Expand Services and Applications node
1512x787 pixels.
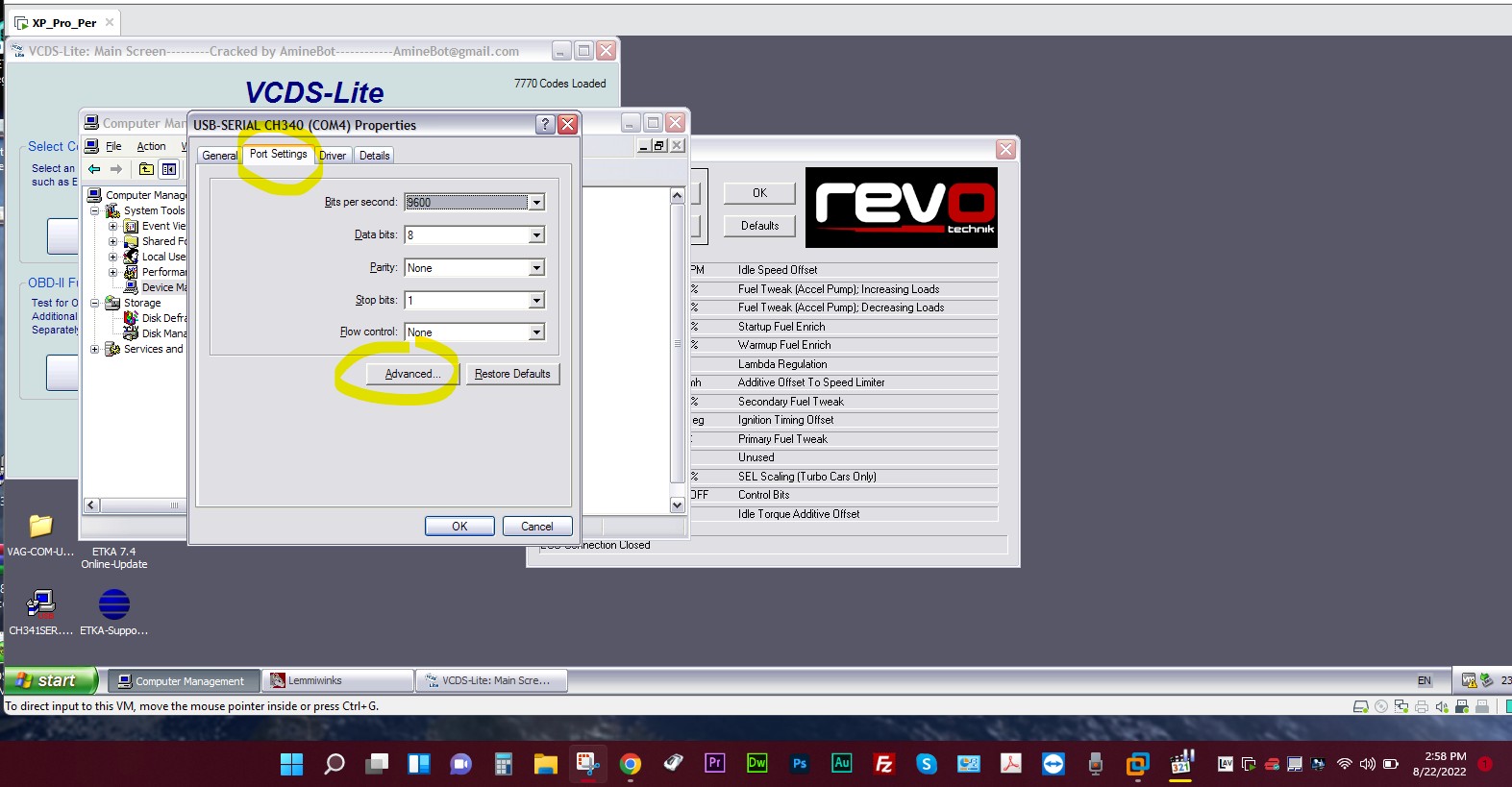[x=95, y=349]
